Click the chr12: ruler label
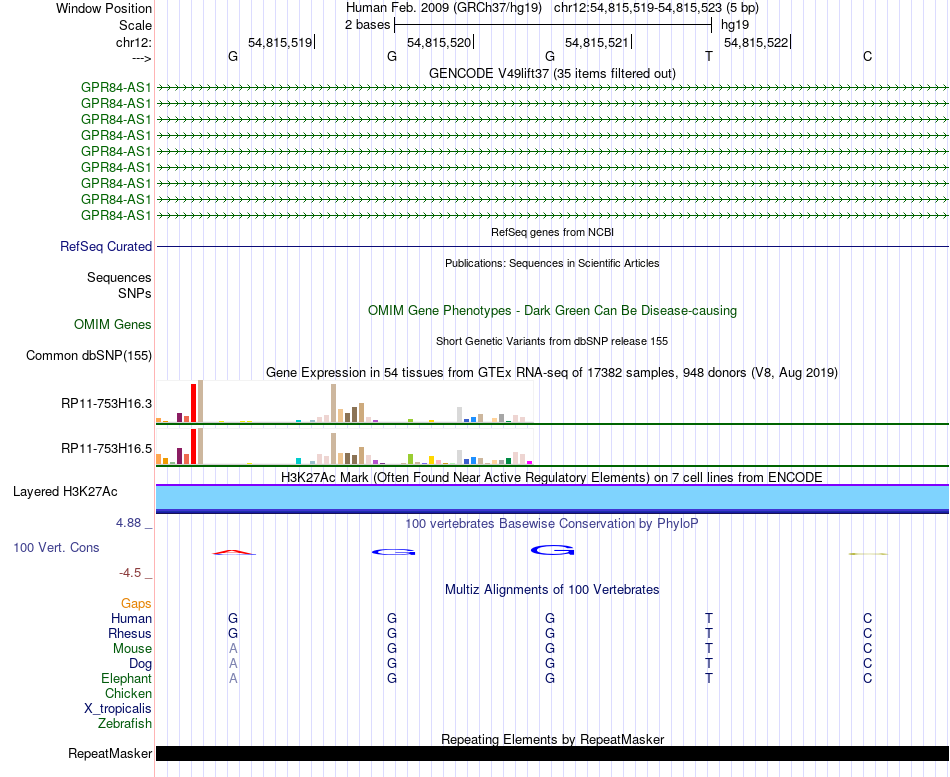 (133, 42)
